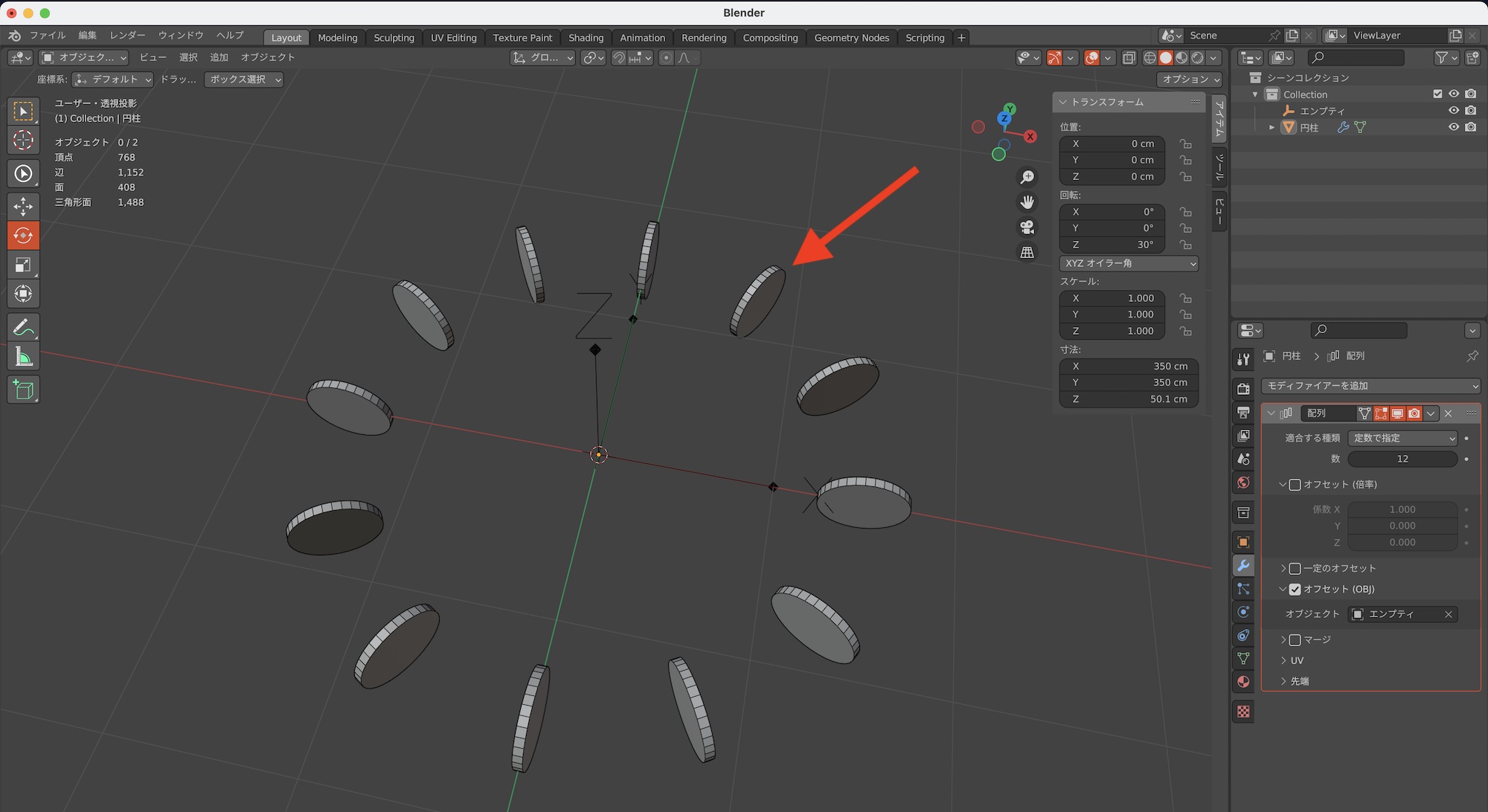Activate the Measure tool

click(x=23, y=357)
